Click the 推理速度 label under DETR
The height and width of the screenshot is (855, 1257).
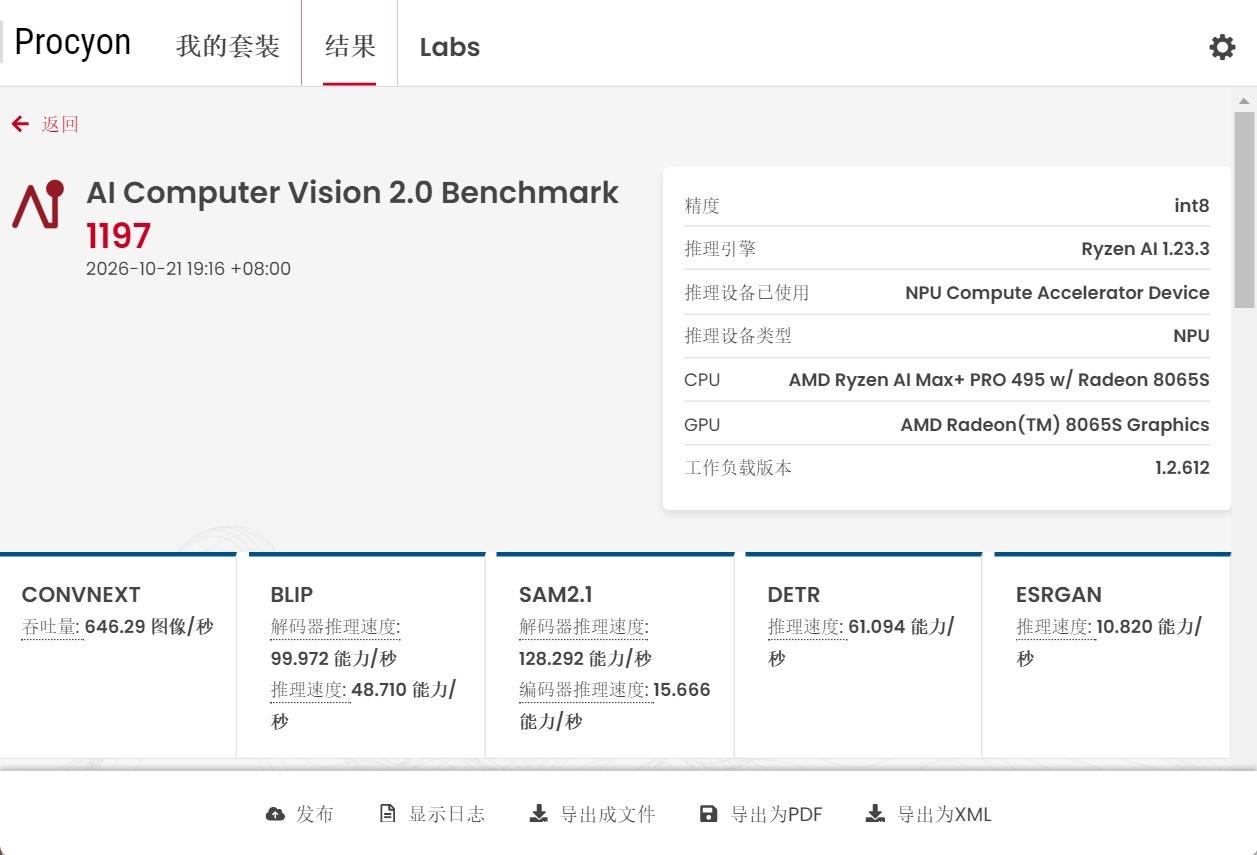click(x=805, y=627)
